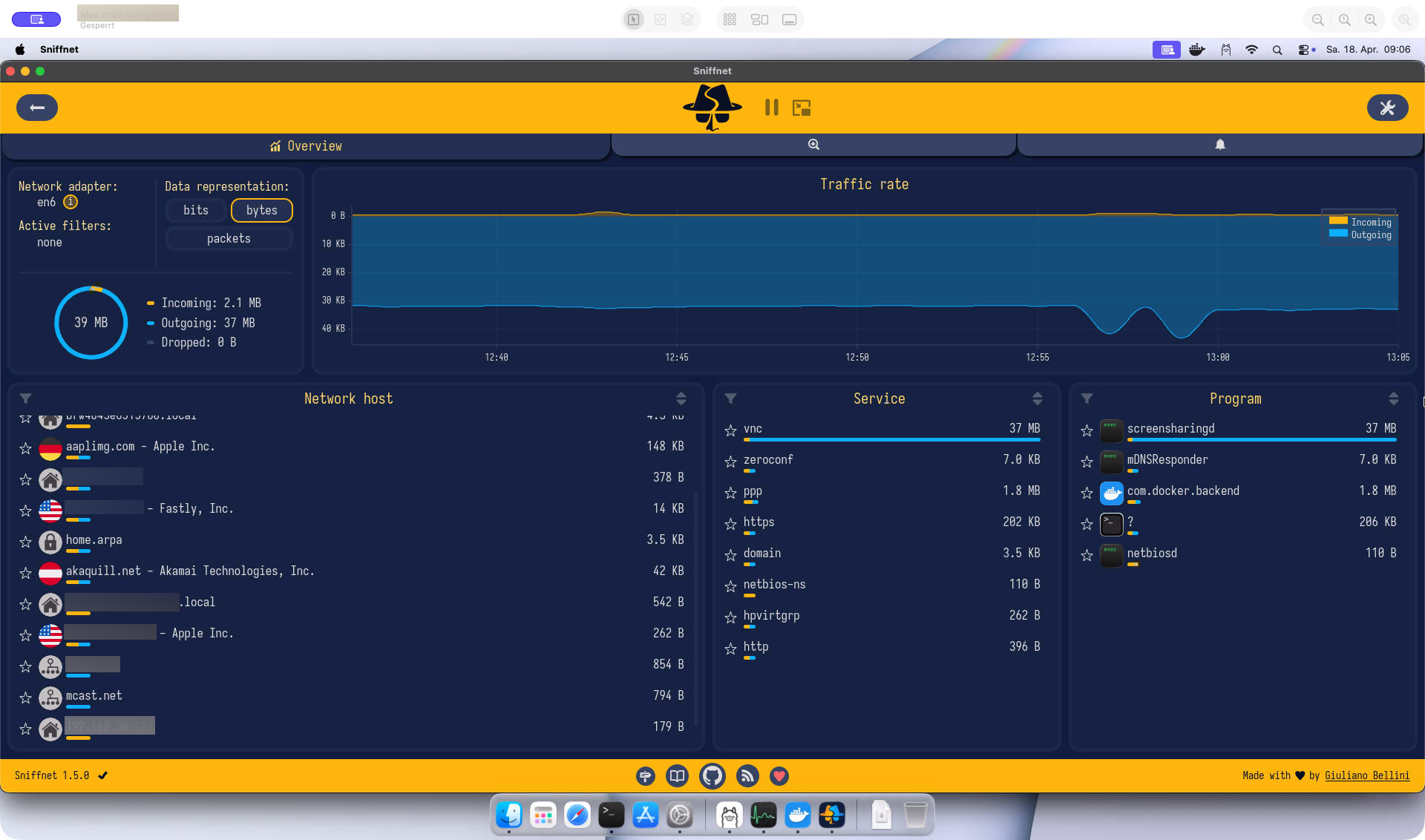The height and width of the screenshot is (840, 1425).
Task: Click the heart sponsor icon
Action: click(779, 776)
